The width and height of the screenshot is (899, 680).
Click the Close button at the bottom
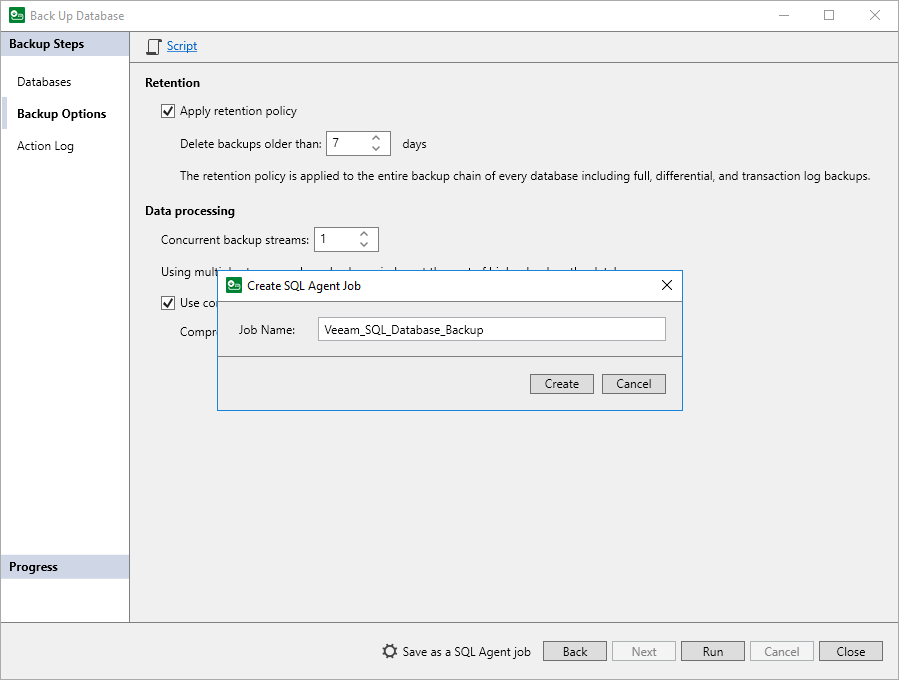pos(850,651)
